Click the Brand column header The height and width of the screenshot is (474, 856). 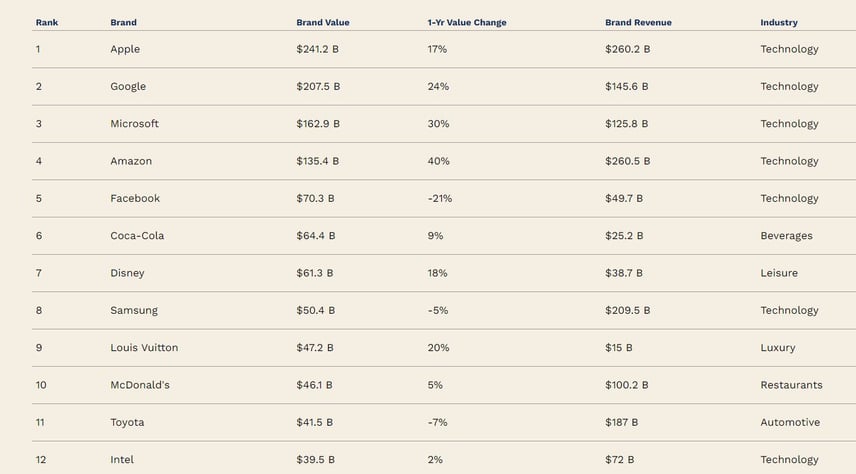(x=123, y=22)
